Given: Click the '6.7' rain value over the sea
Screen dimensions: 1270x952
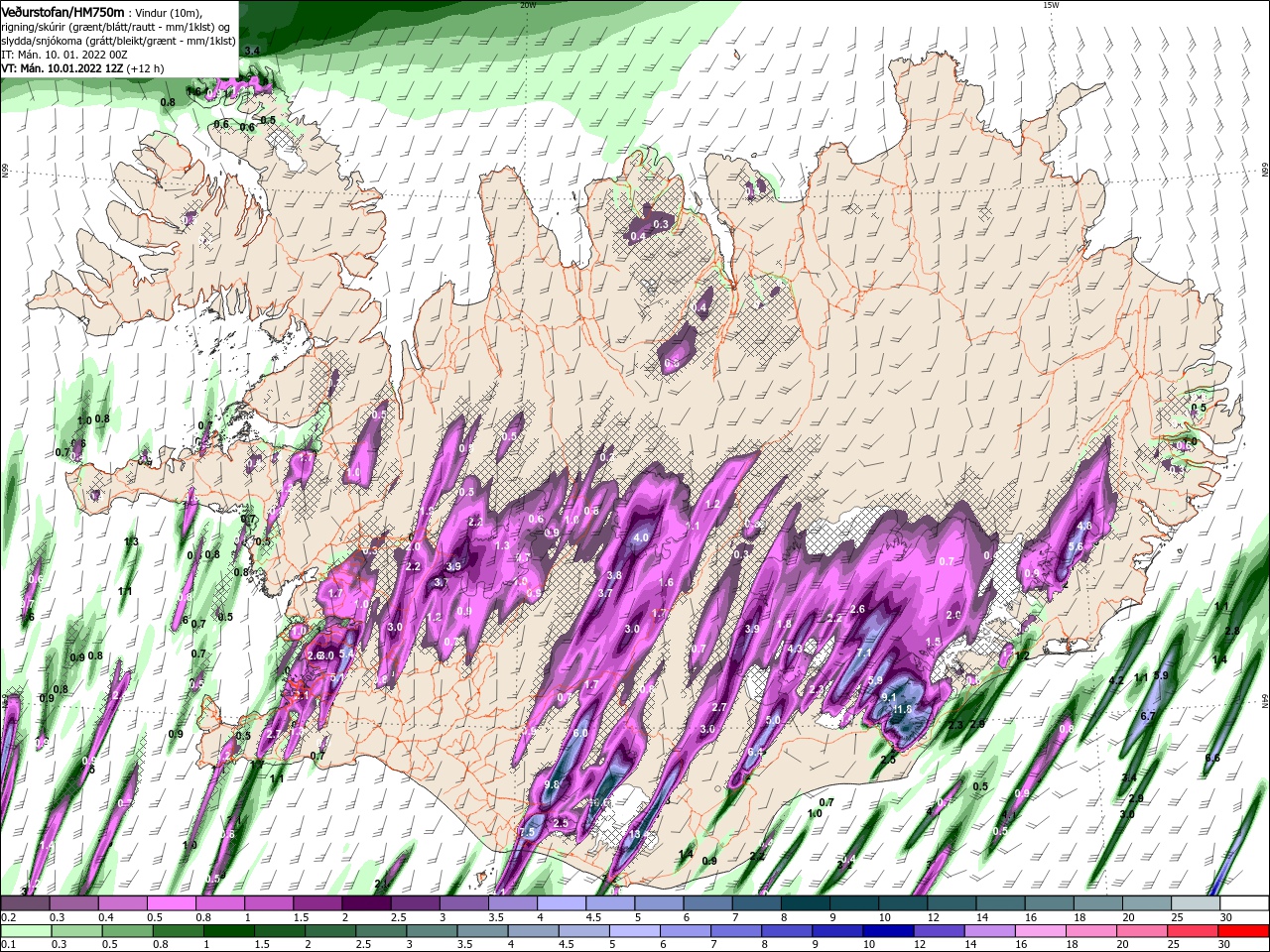Looking at the screenshot, I should 1149,715.
